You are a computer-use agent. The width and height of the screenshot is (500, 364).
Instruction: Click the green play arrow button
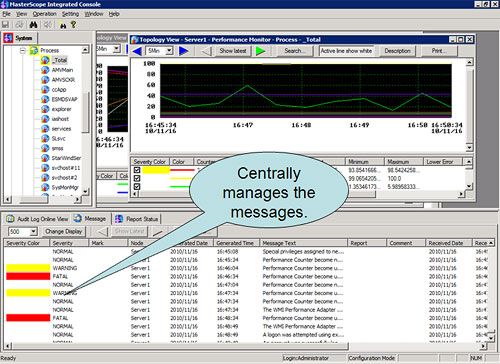(260, 51)
